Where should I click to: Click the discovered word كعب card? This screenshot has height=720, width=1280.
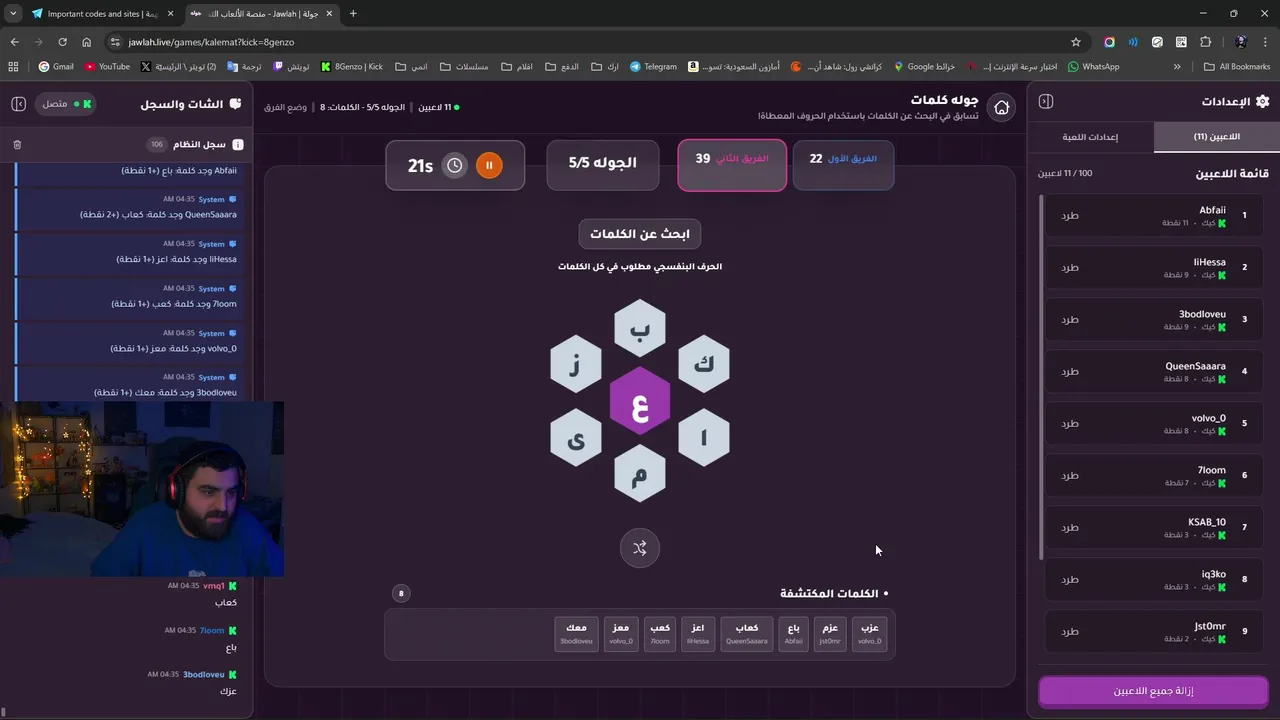point(660,634)
